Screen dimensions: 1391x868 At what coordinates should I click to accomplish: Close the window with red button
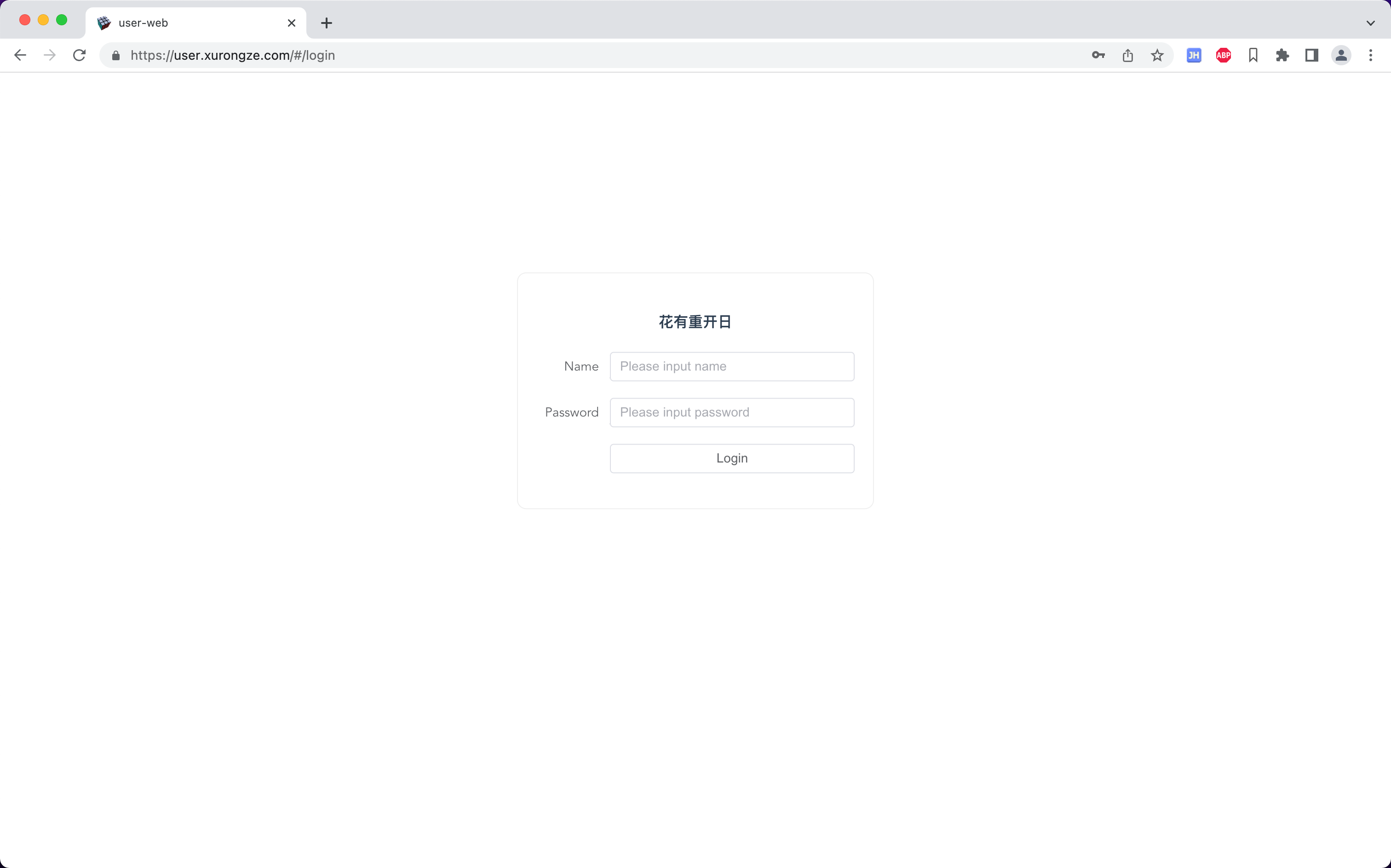point(25,20)
